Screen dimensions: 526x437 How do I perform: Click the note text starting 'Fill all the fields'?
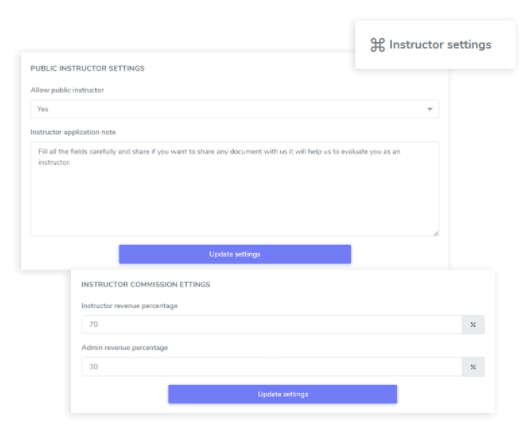[219, 157]
